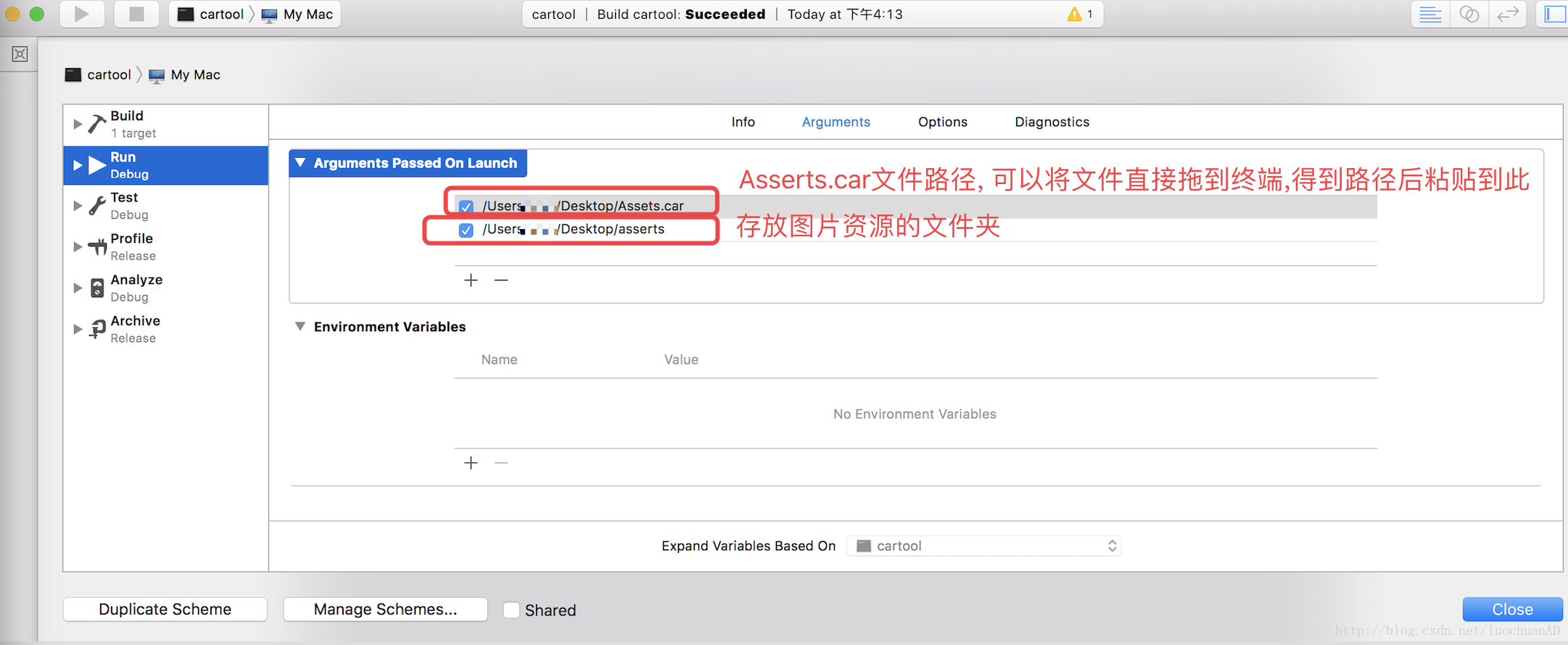Show the Version editor
Viewport: 1568px width, 645px height.
pos(1508,14)
